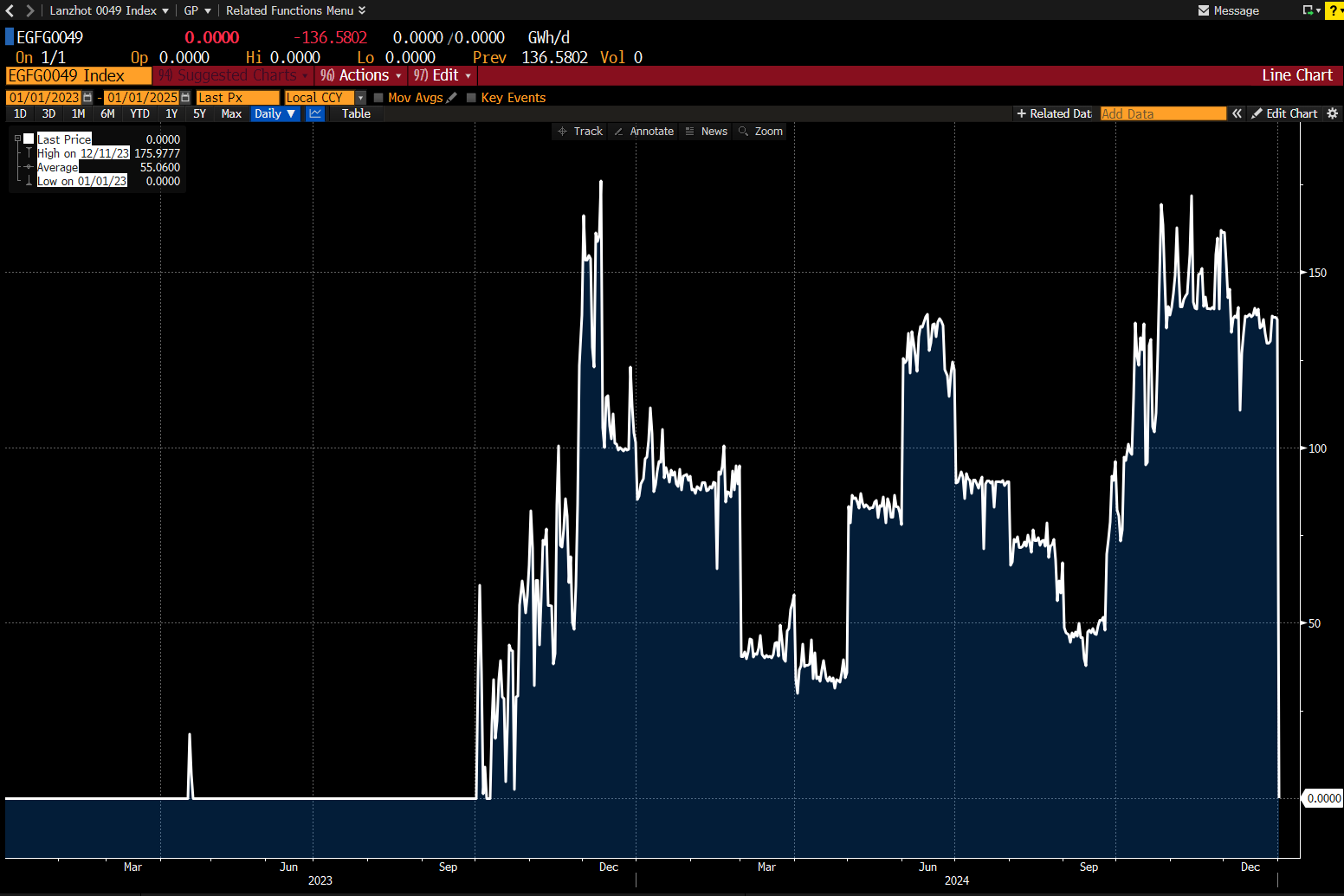Select the 1M range tab
Viewport: 1344px width, 896px height.
pos(78,113)
